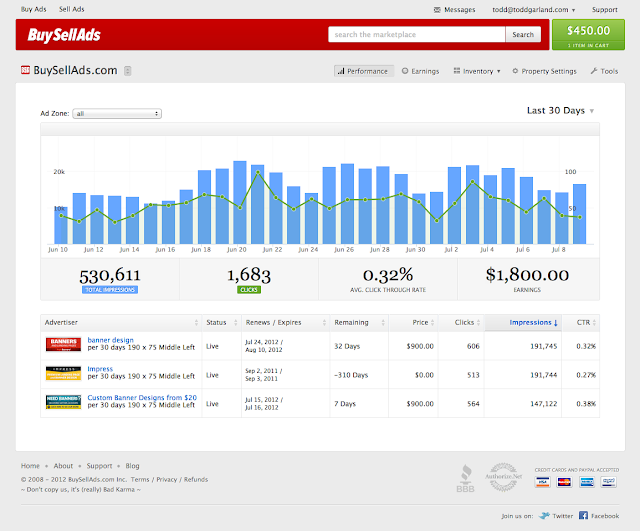Click the Facebook icon
This screenshot has height=531, width=640.
click(583, 515)
